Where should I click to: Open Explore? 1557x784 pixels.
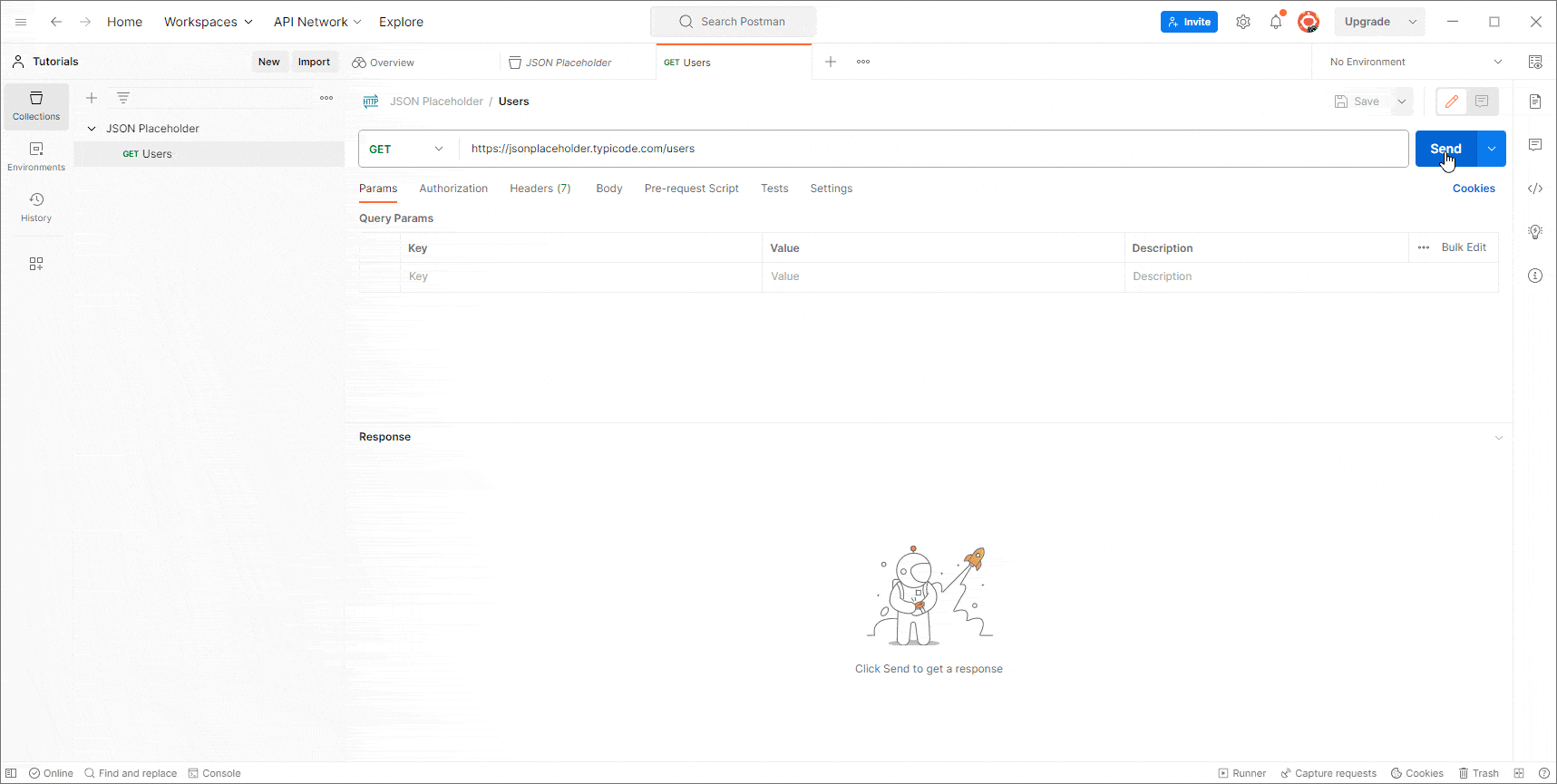click(x=401, y=22)
